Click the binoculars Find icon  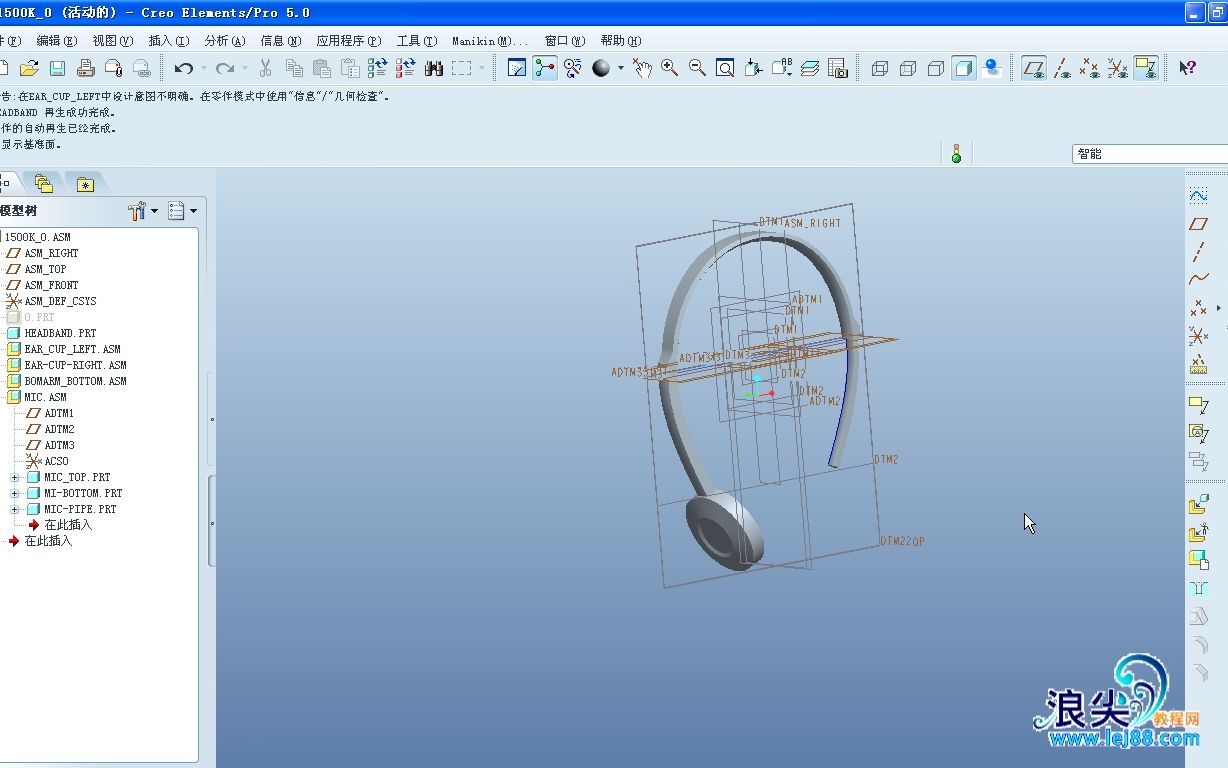pyautogui.click(x=433, y=68)
